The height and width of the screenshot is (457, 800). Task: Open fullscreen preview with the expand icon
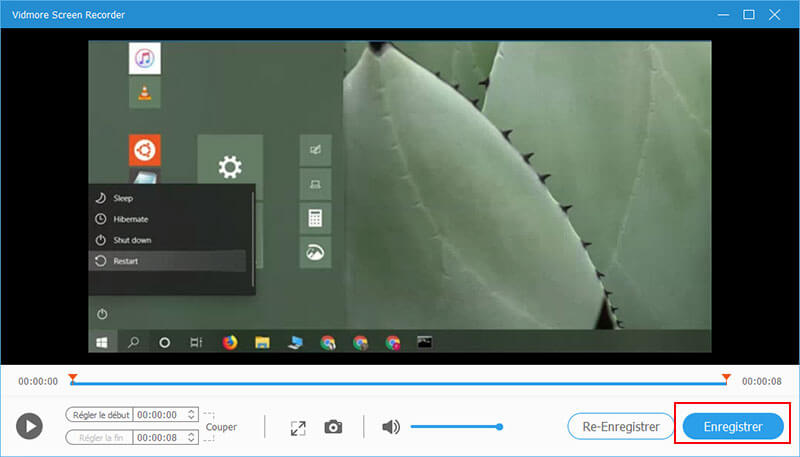(x=297, y=427)
